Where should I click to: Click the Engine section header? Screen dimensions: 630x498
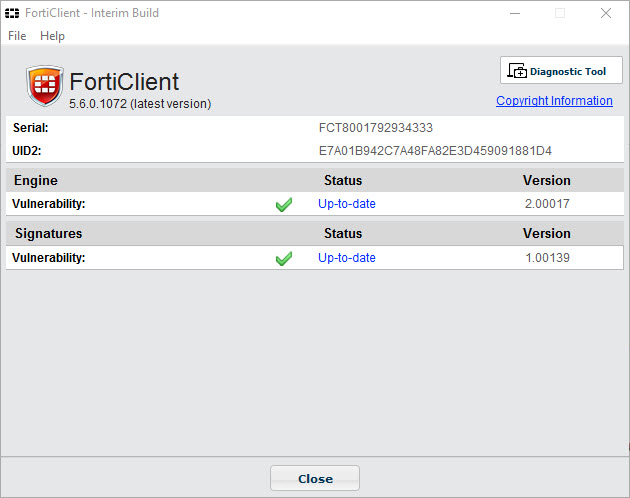[x=36, y=180]
